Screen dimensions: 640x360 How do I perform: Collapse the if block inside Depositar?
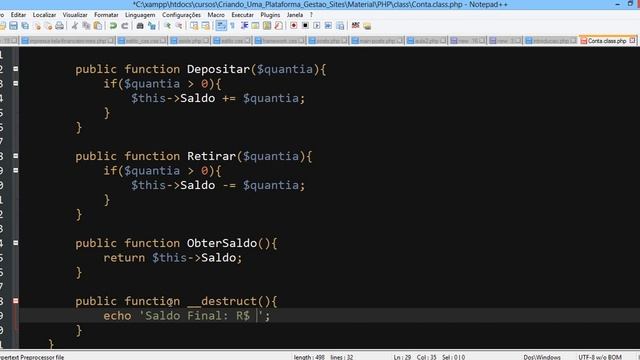click(x=16, y=83)
